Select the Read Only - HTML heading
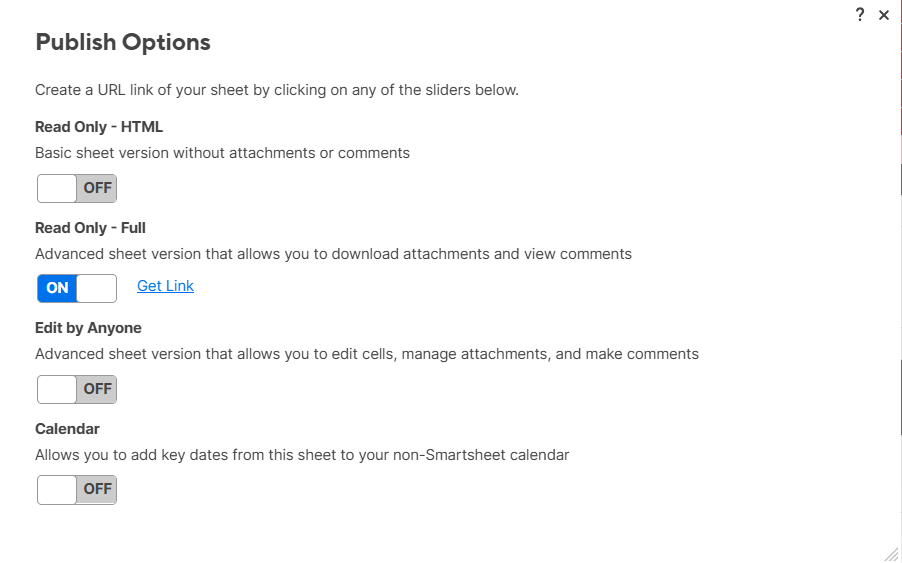Image resolution: width=902 pixels, height=563 pixels. [99, 127]
